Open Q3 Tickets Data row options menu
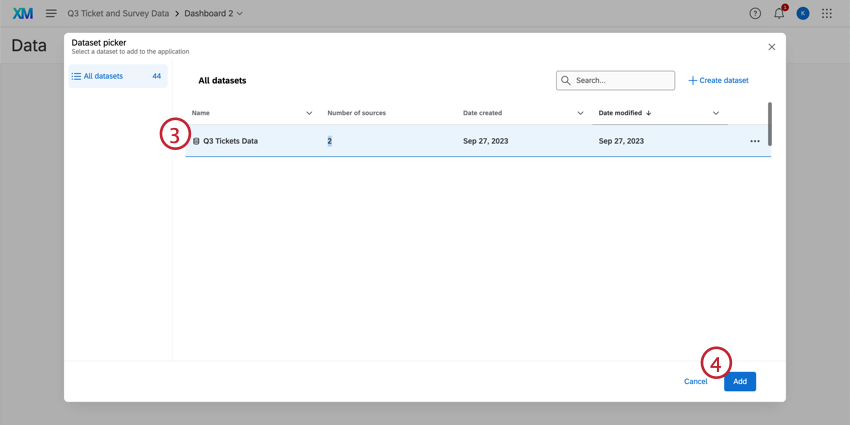The height and width of the screenshot is (425, 850). [x=755, y=141]
